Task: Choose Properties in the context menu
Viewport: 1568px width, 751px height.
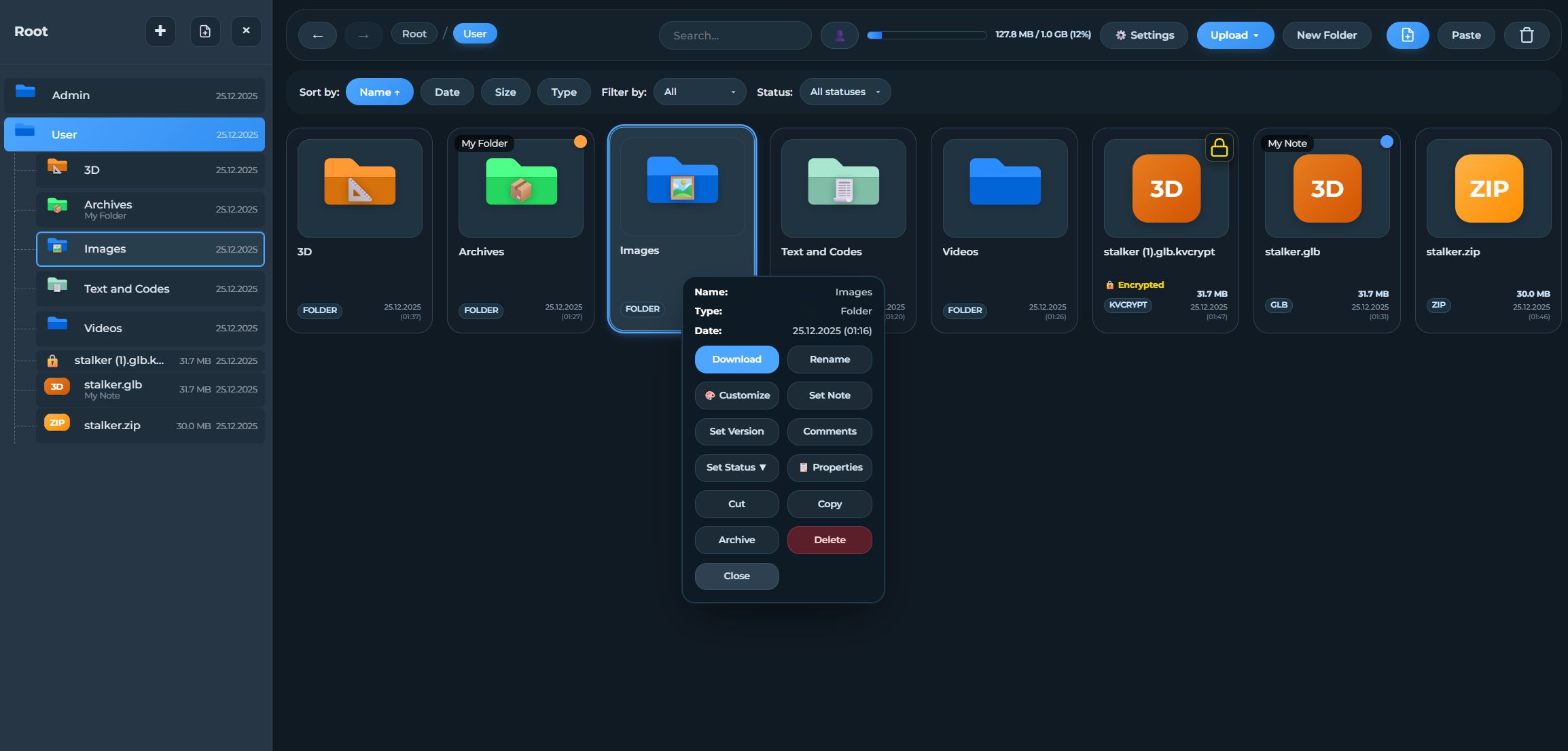Action: coord(830,467)
